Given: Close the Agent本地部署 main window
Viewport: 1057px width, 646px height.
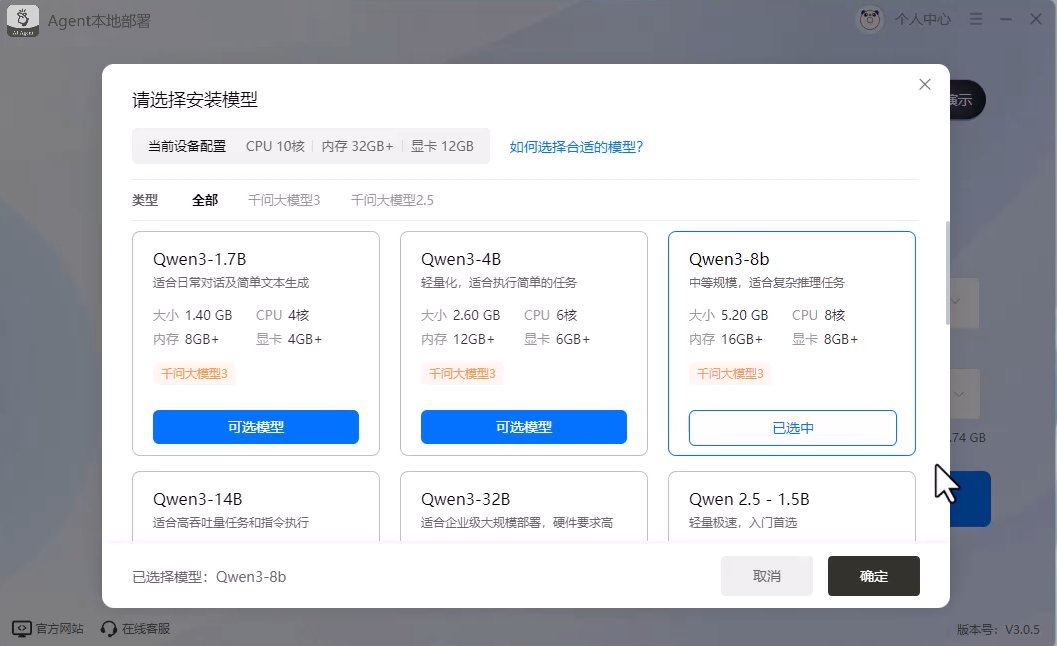Looking at the screenshot, I should point(1036,20).
